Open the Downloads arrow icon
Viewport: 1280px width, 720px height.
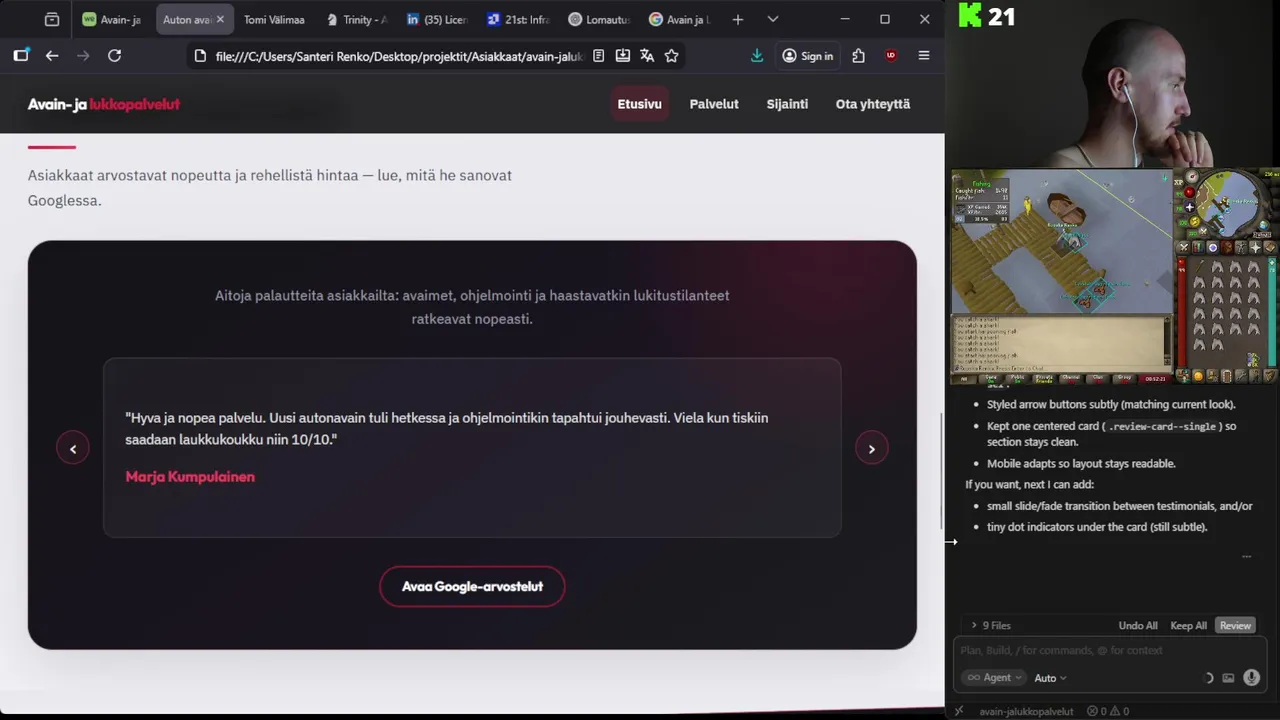(757, 56)
